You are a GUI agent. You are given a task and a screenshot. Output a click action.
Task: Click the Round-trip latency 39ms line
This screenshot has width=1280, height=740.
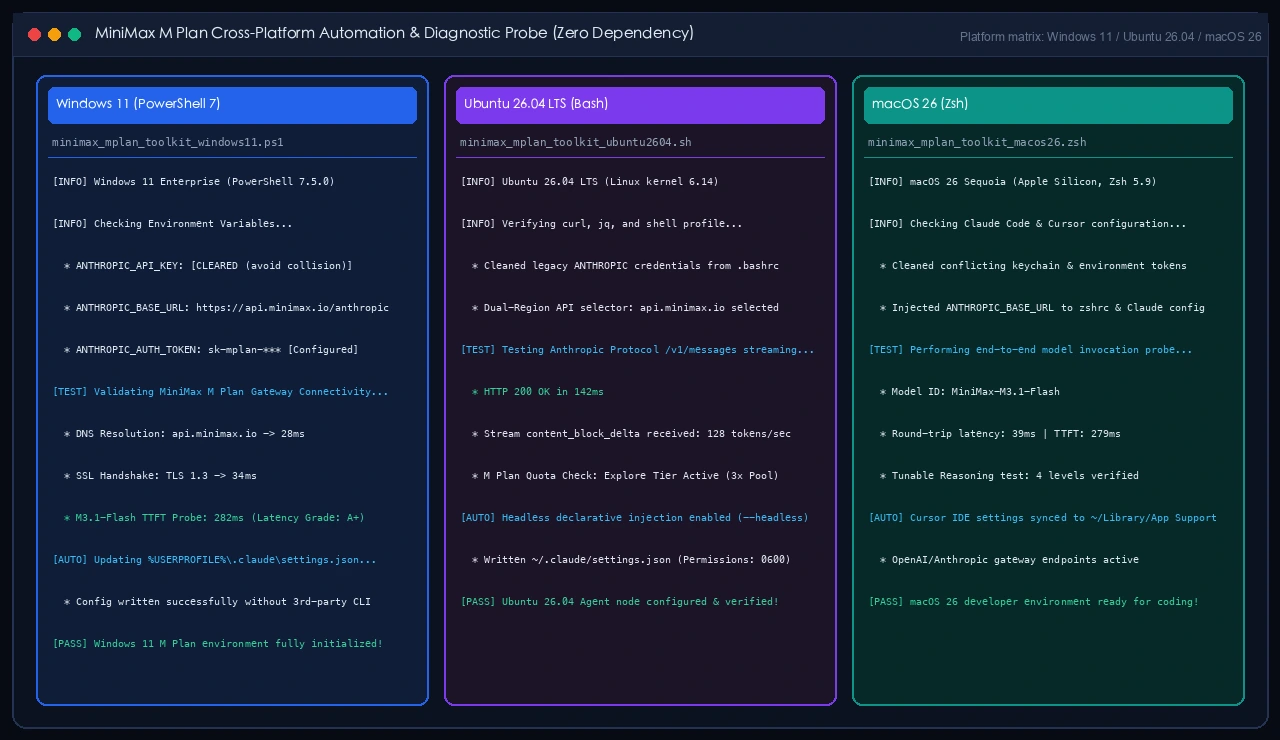pos(1000,434)
